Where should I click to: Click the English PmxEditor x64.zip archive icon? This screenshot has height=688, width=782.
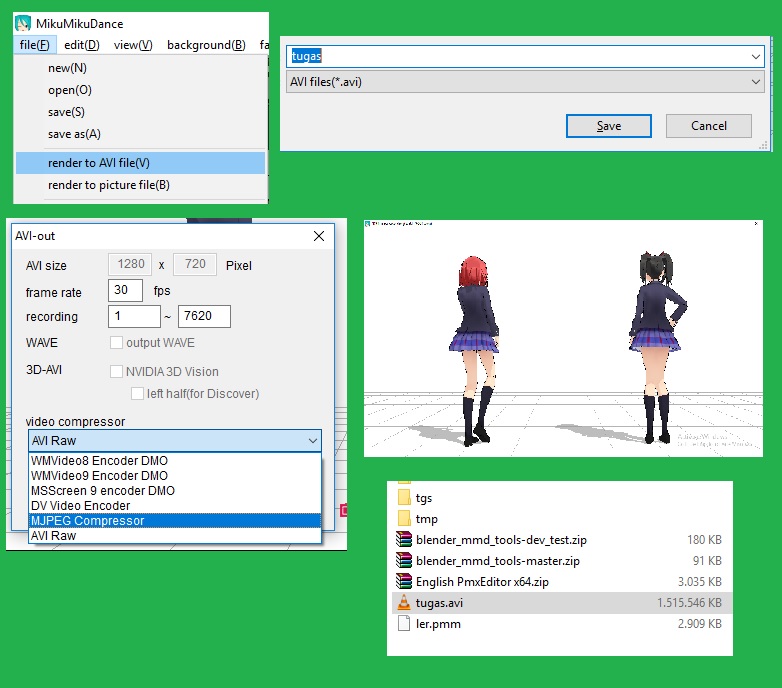(x=404, y=581)
